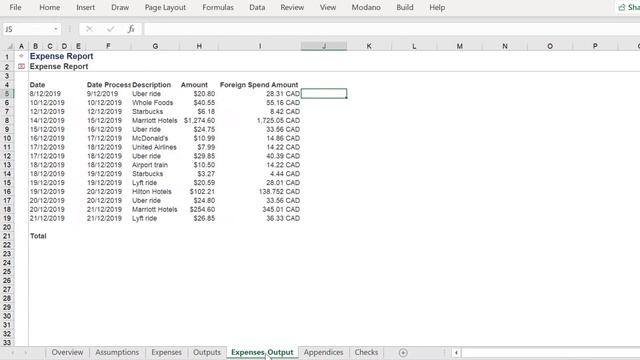Image resolution: width=640 pixels, height=360 pixels.
Task: Switch to the Outputs sheet tab
Action: pos(207,352)
